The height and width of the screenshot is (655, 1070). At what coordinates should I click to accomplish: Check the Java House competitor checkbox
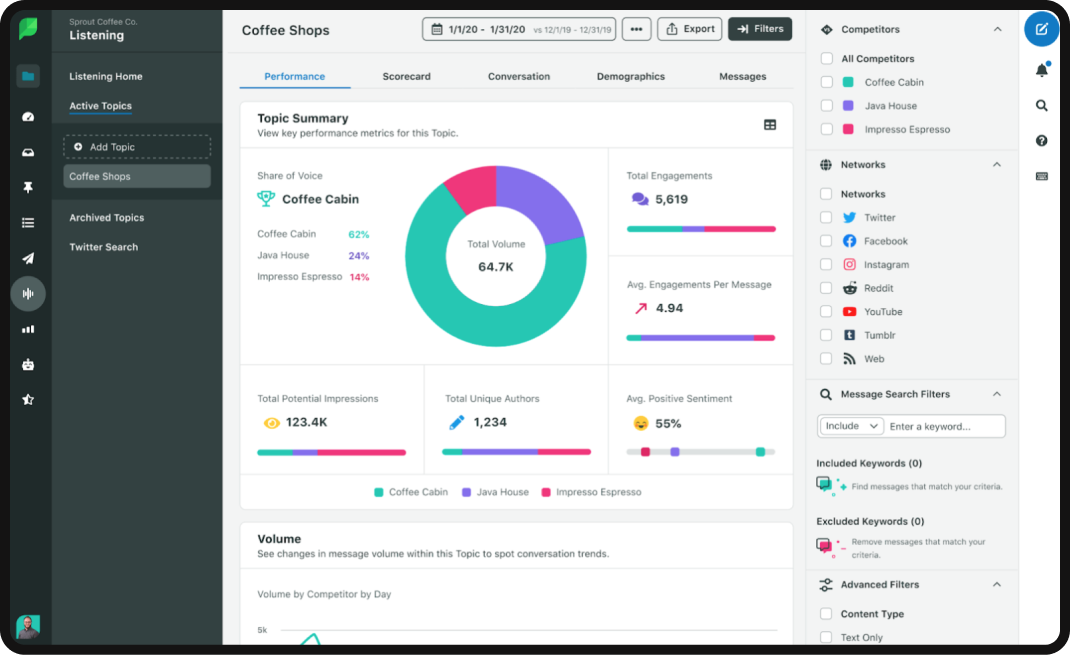click(x=826, y=106)
